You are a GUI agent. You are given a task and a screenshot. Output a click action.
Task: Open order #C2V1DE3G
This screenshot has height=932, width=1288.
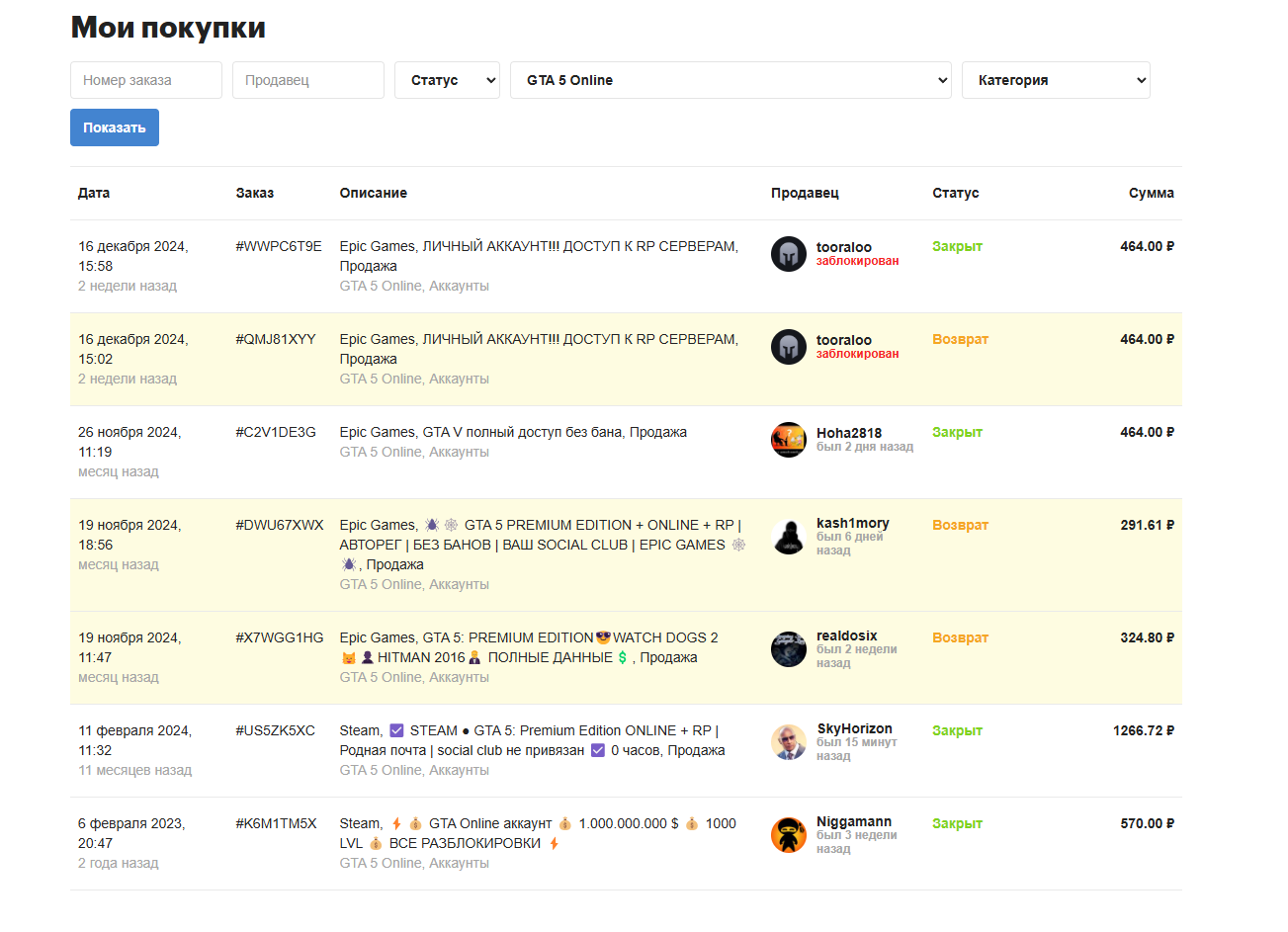pos(276,432)
